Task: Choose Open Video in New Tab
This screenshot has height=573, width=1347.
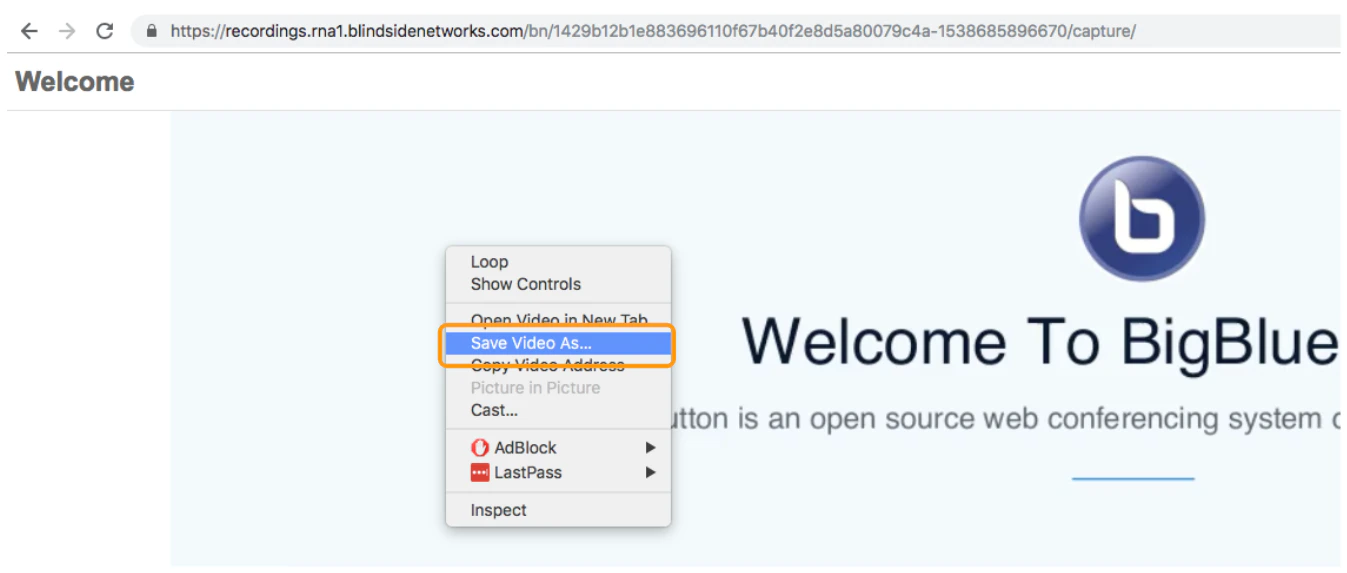Action: [x=558, y=321]
